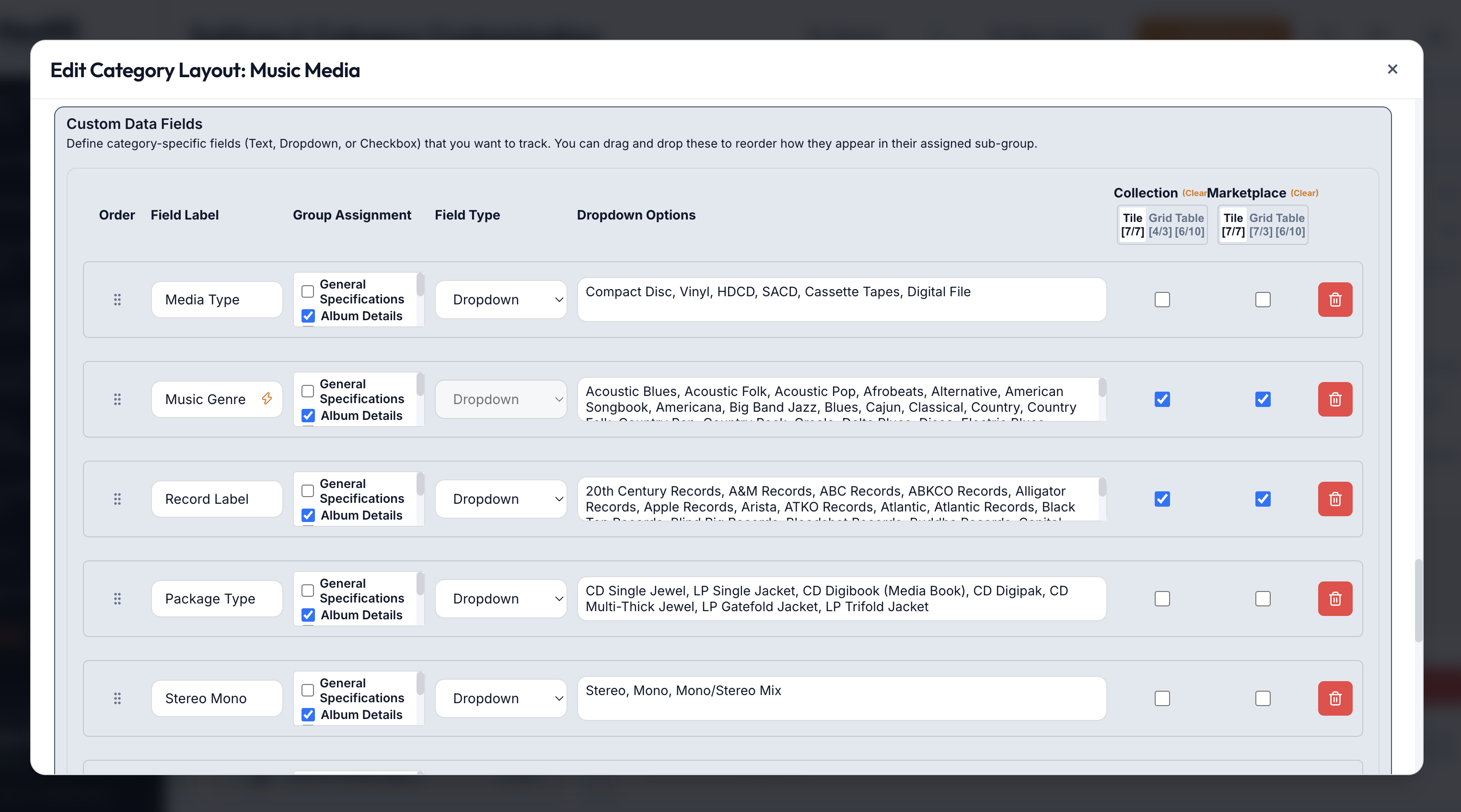Uncheck Album Details for Record Label
Screen dimensions: 1461x812
(308, 515)
